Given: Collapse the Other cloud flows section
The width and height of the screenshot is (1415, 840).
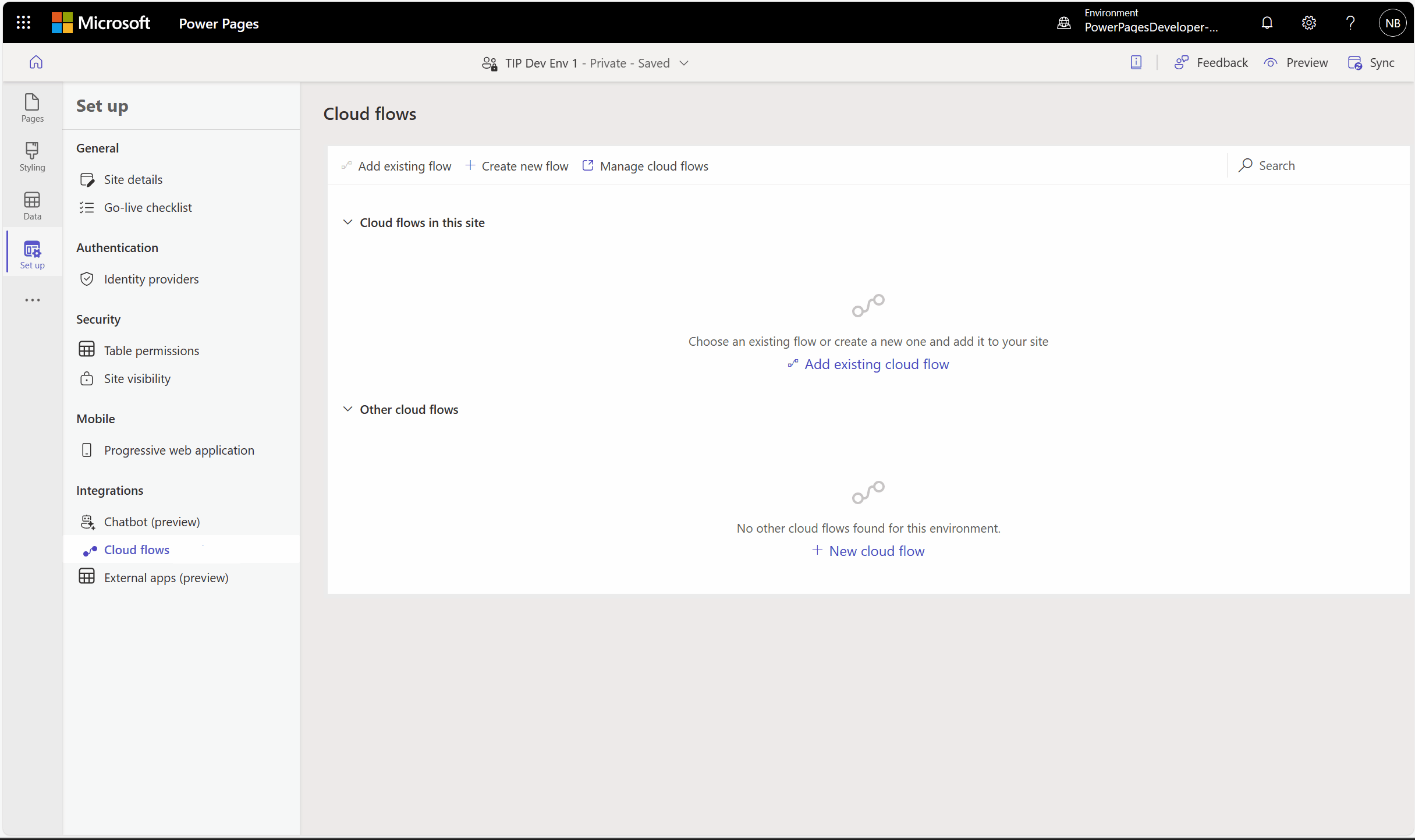Looking at the screenshot, I should [x=347, y=409].
